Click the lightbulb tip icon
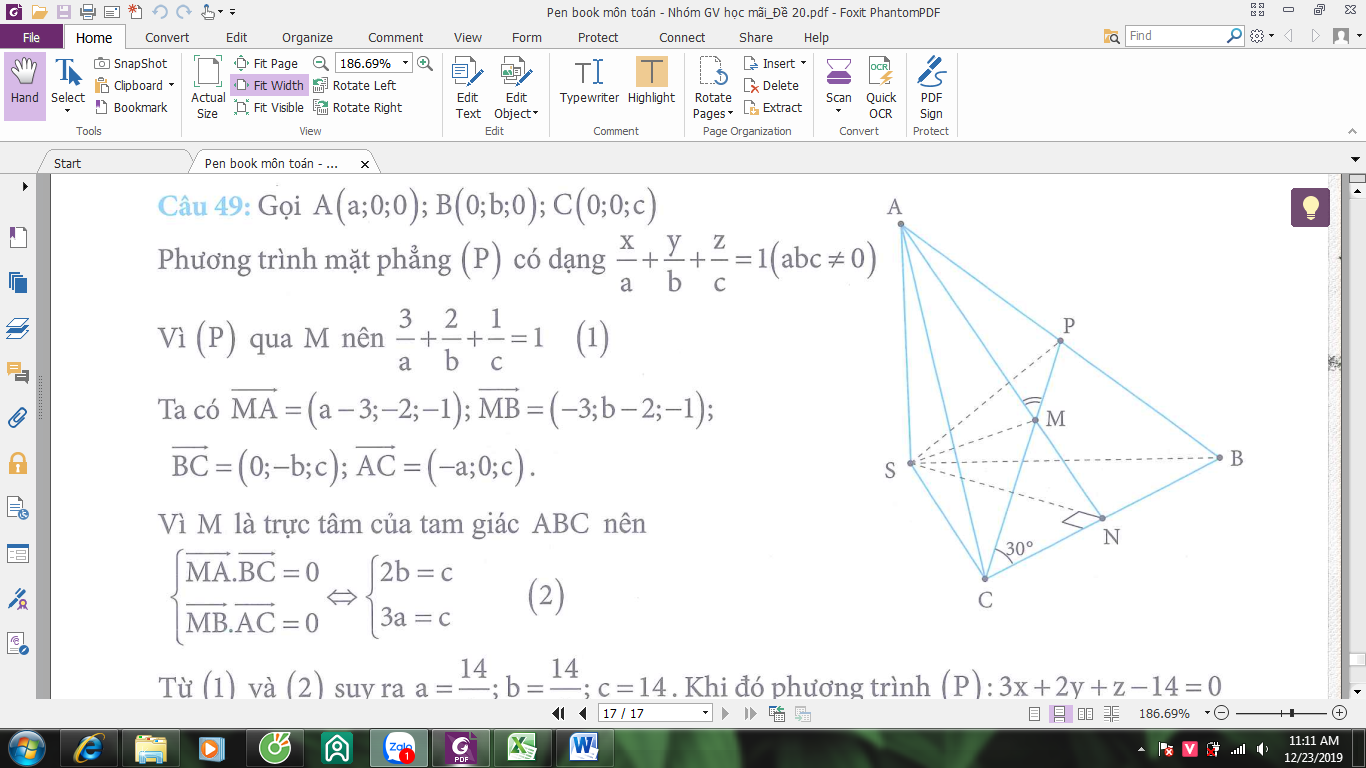 1310,207
